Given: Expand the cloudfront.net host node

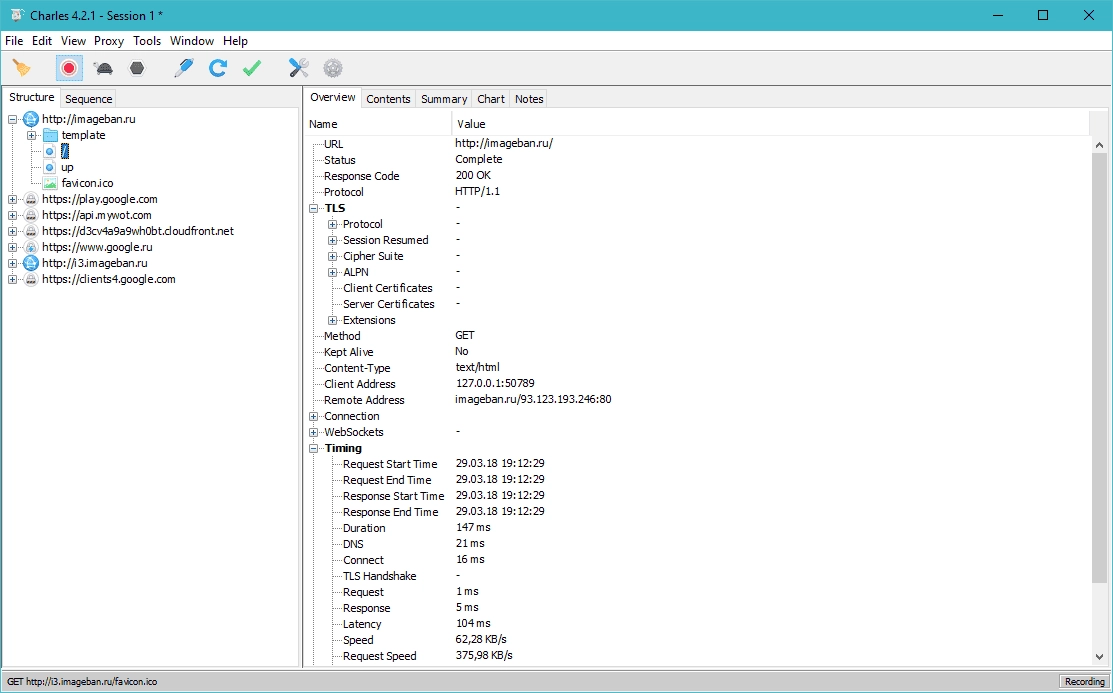Looking at the screenshot, I should pyautogui.click(x=12, y=231).
